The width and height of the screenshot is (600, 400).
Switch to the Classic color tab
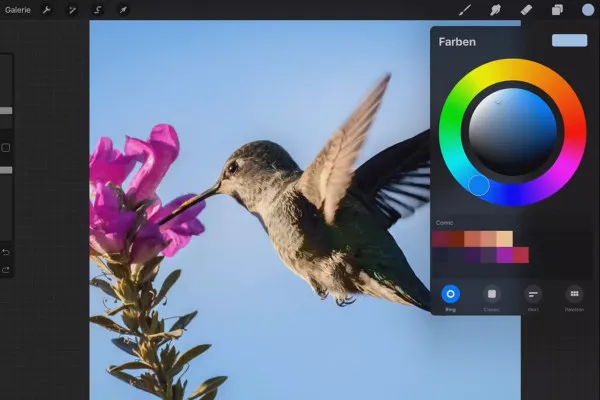tap(492, 294)
